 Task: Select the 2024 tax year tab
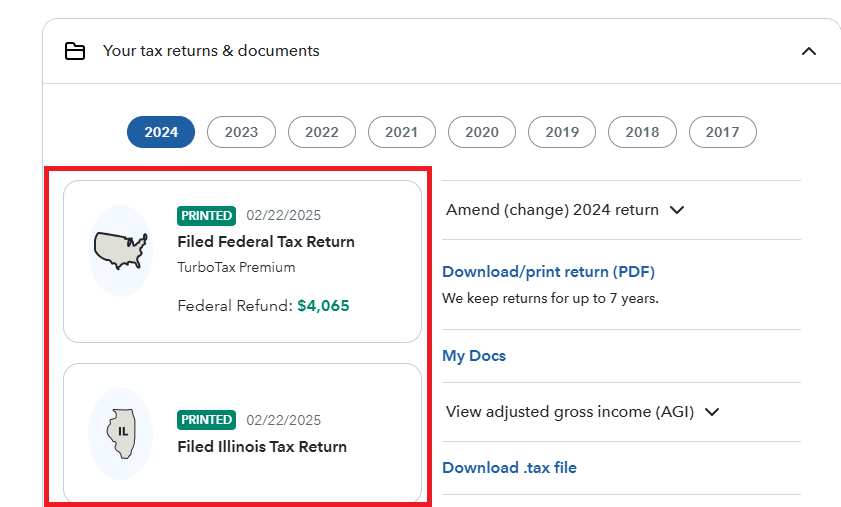(161, 132)
